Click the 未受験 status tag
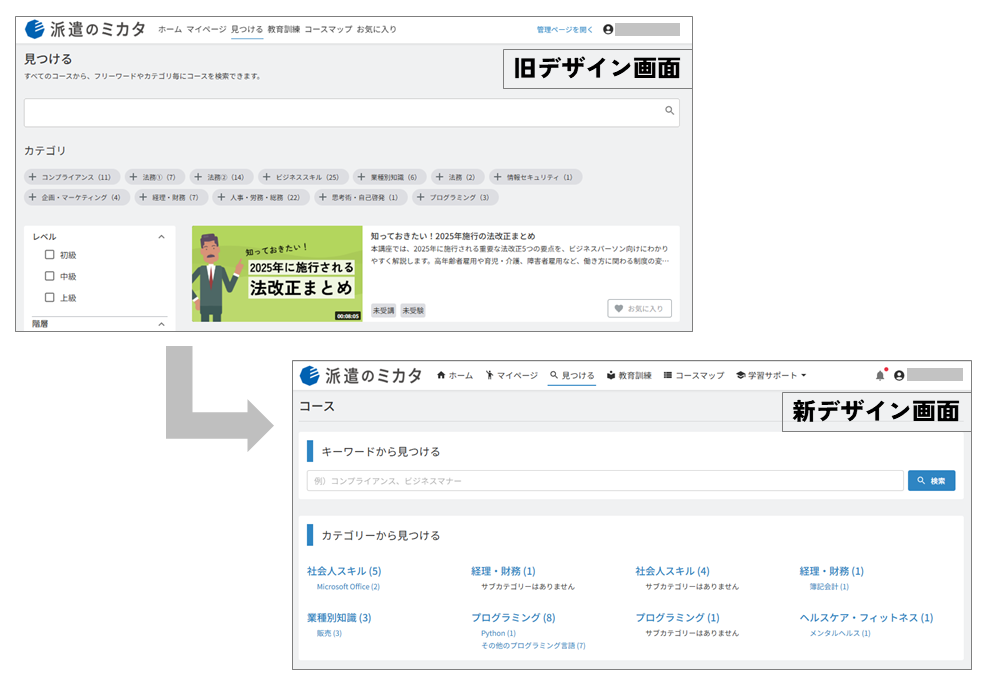 [413, 311]
